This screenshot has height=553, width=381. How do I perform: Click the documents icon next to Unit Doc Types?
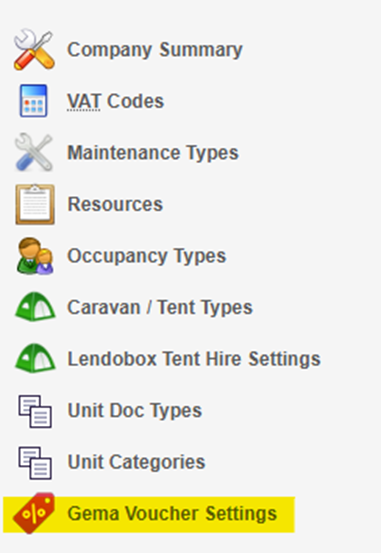click(x=35, y=411)
